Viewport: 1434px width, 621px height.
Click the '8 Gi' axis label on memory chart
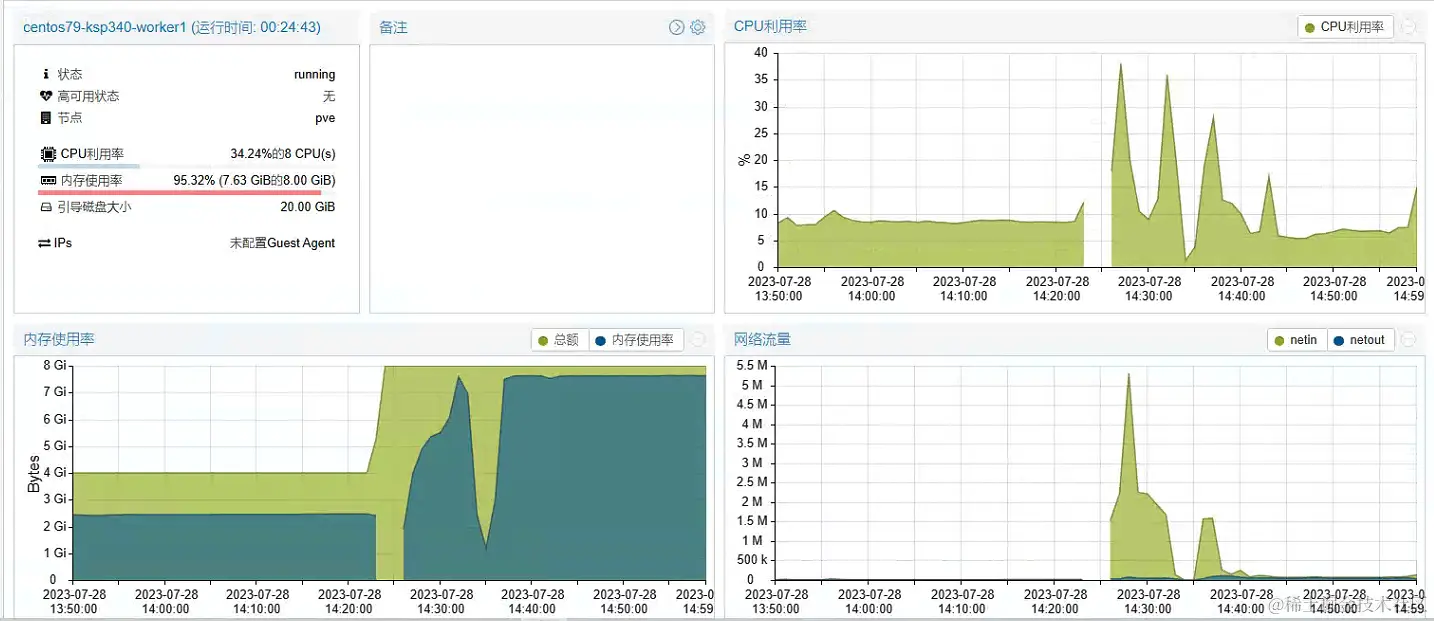coord(54,365)
